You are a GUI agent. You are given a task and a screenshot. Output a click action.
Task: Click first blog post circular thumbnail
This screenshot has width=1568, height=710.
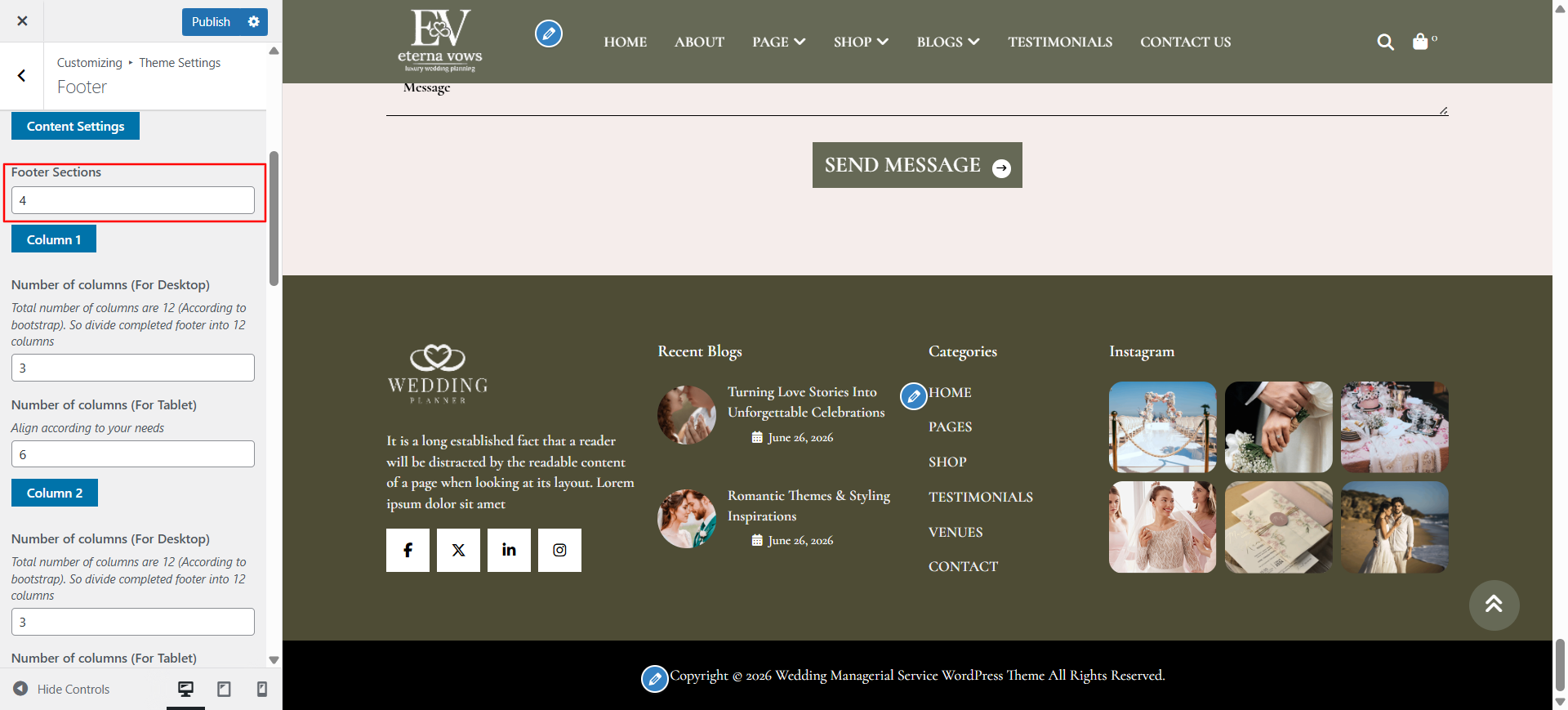point(687,415)
